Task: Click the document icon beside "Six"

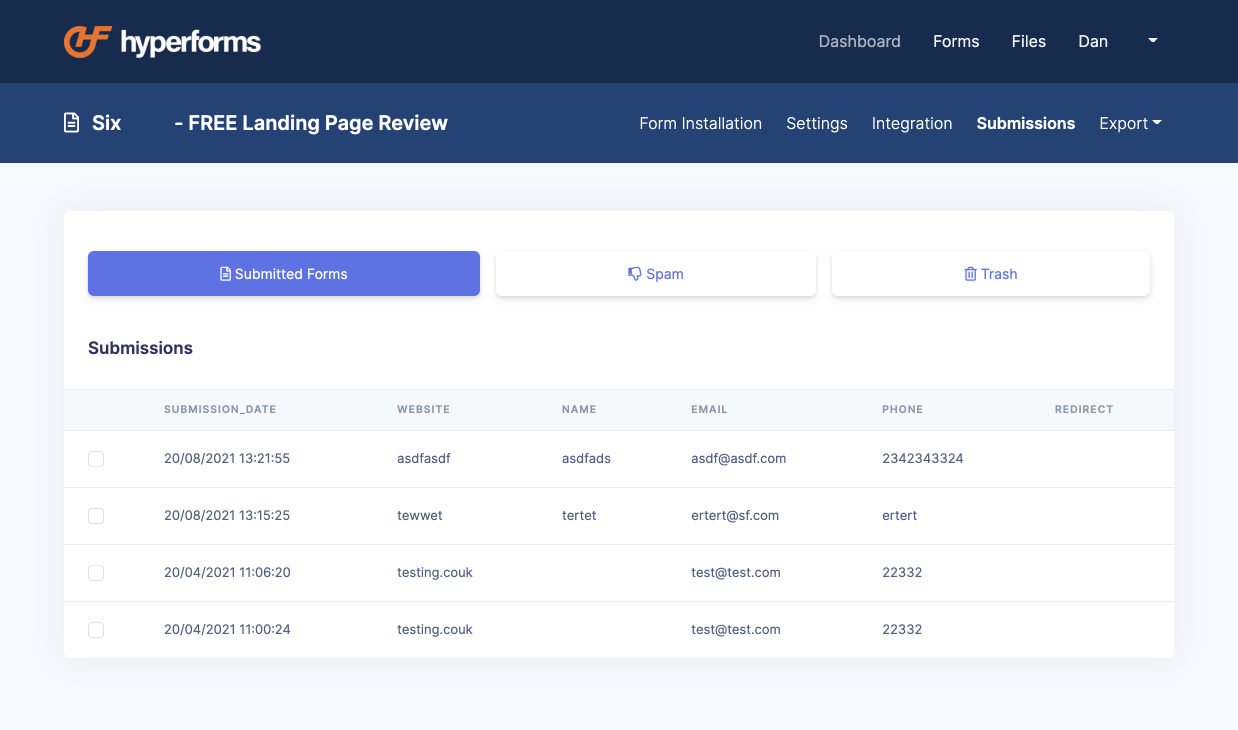Action: 70,122
